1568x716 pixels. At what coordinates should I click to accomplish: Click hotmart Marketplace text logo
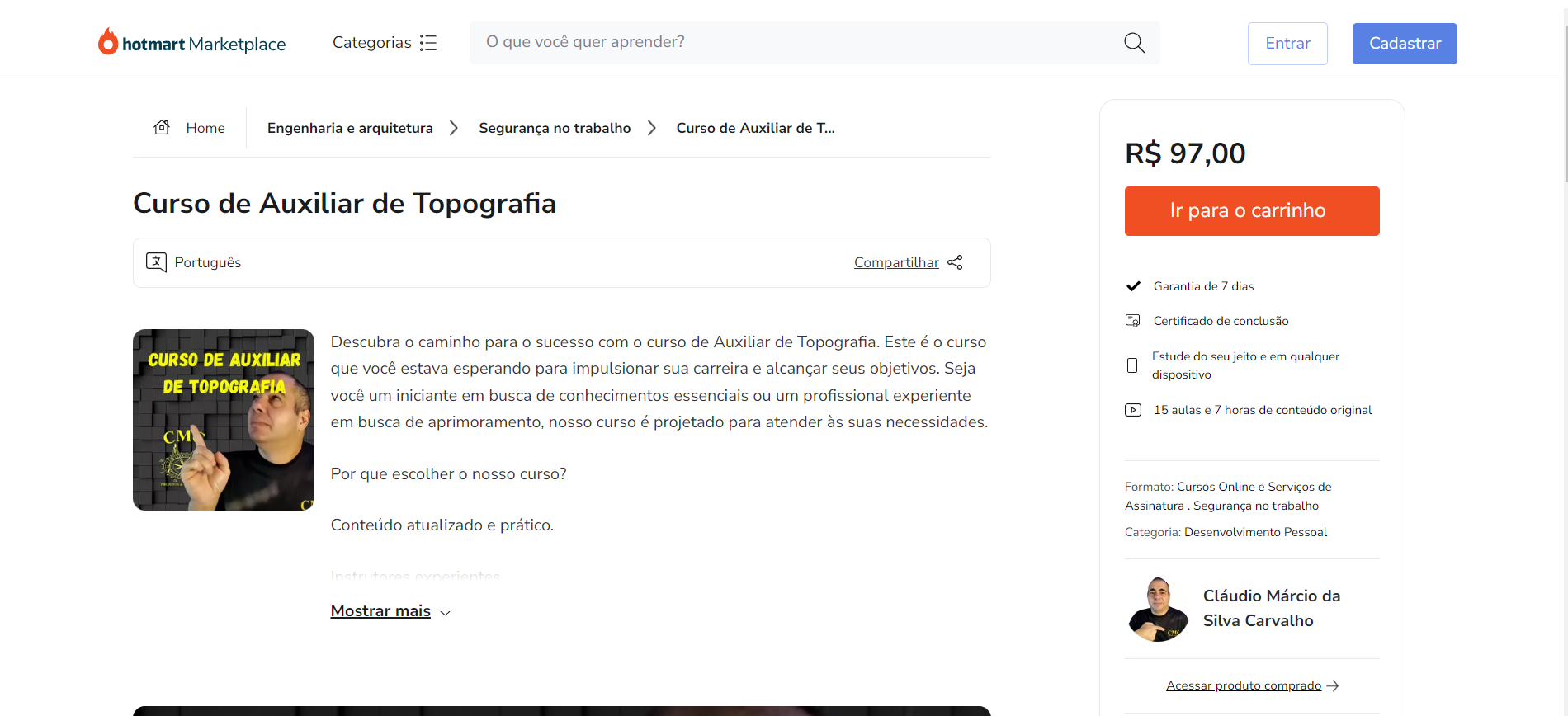tap(204, 44)
